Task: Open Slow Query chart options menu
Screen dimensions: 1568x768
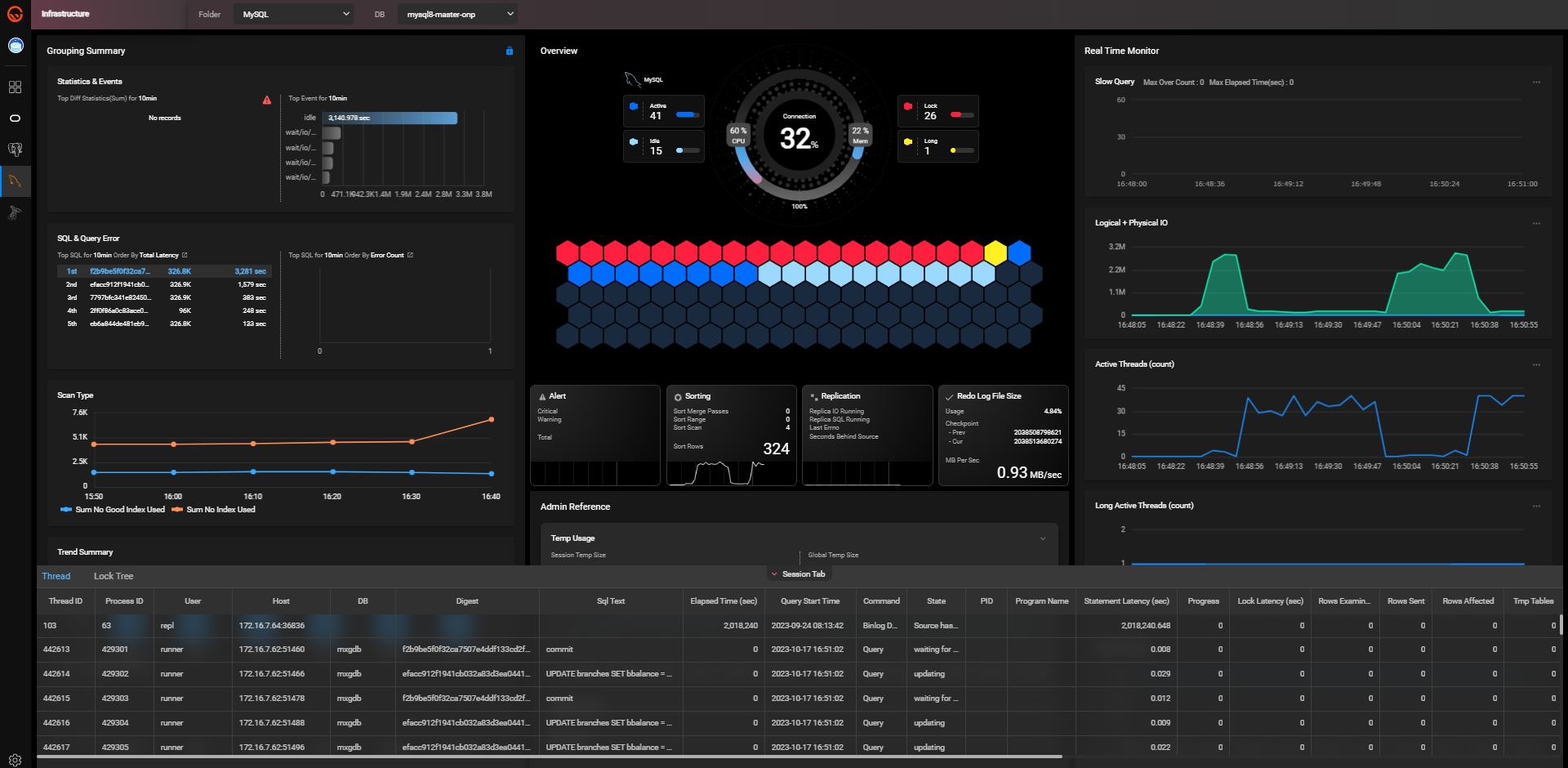Action: [x=1536, y=83]
